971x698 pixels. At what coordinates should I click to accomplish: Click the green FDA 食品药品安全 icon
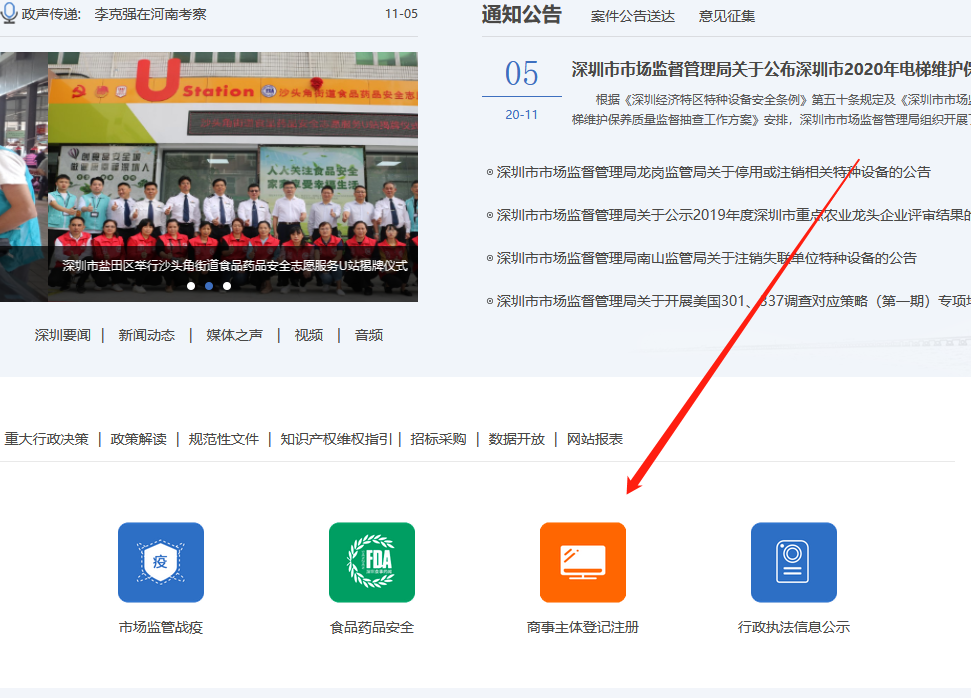[371, 562]
